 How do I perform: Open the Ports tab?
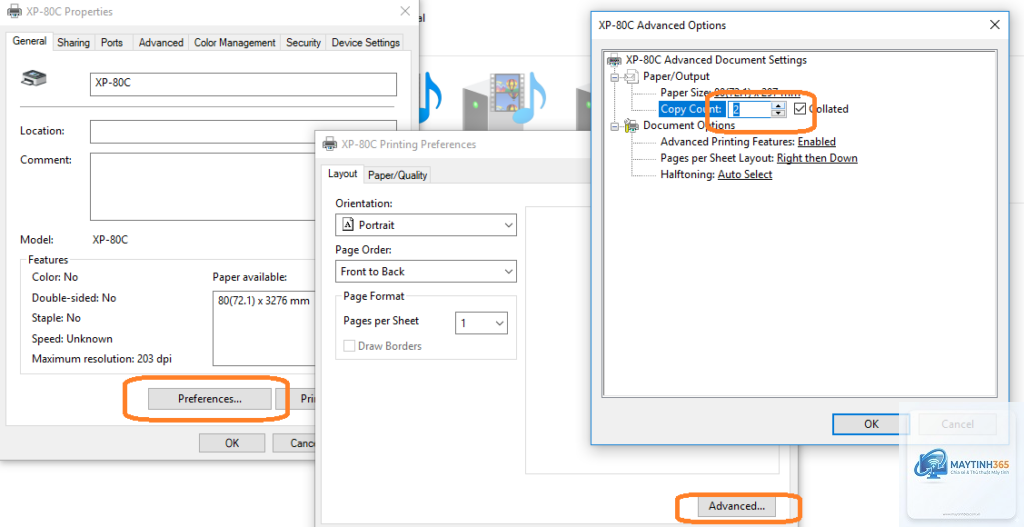(112, 42)
